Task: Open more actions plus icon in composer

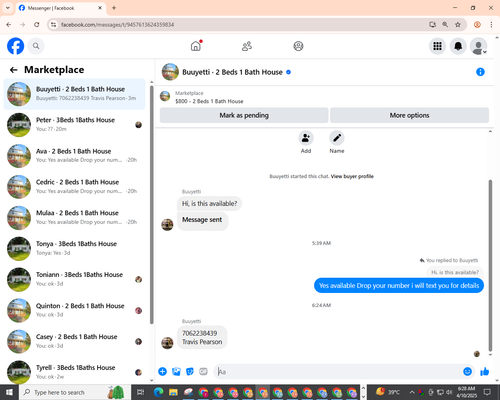Action: (163, 371)
